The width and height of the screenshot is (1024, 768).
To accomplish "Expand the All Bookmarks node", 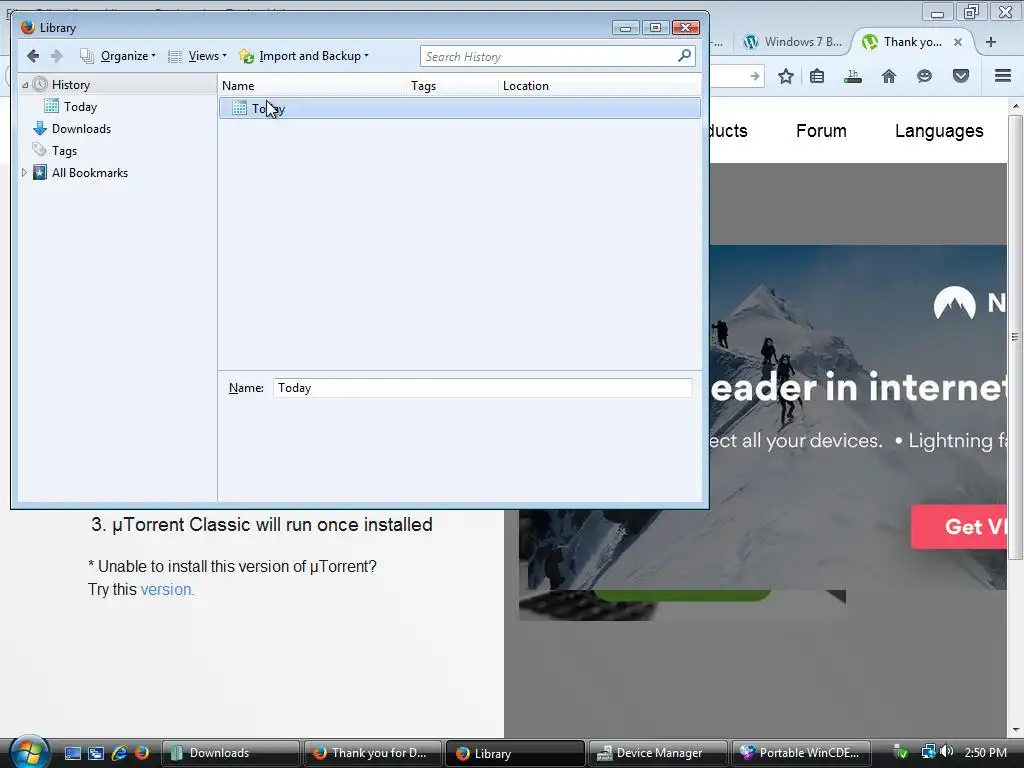I will point(25,172).
